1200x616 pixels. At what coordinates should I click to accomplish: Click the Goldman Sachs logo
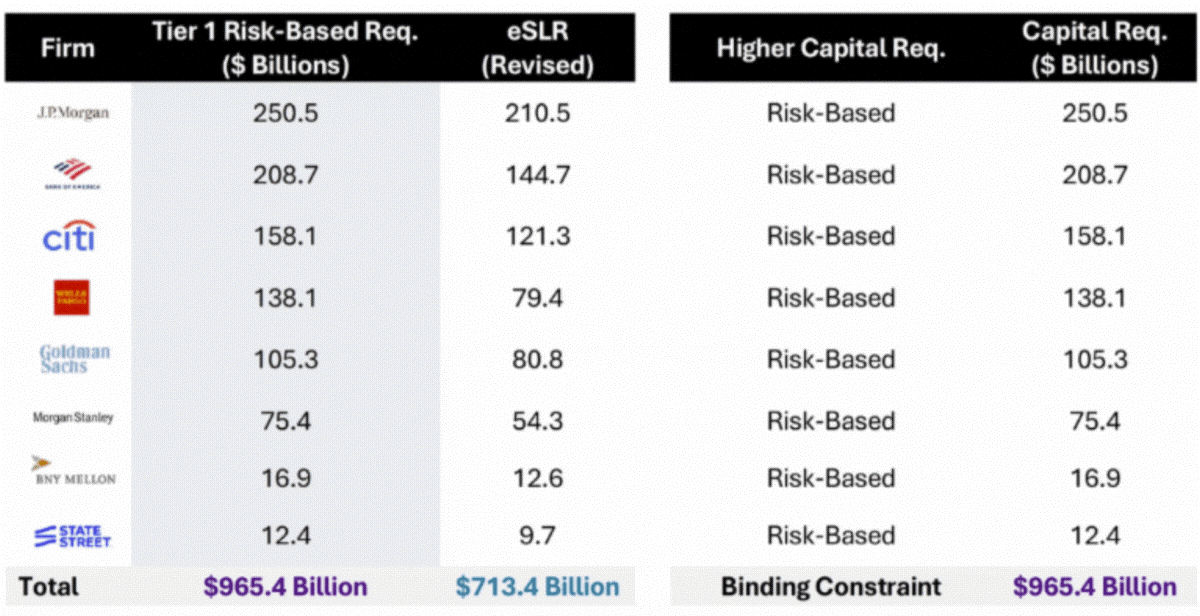tap(74, 359)
